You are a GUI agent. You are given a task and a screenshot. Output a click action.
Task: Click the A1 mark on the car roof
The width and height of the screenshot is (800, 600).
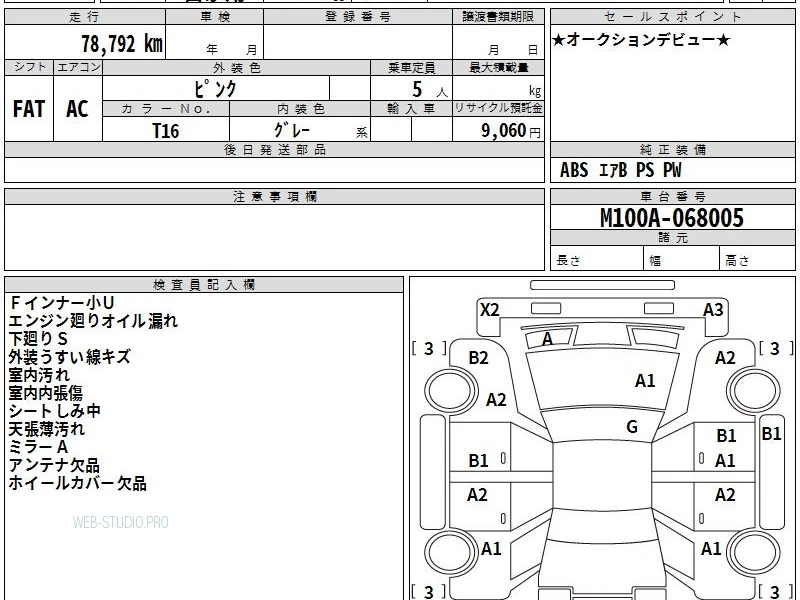645,381
